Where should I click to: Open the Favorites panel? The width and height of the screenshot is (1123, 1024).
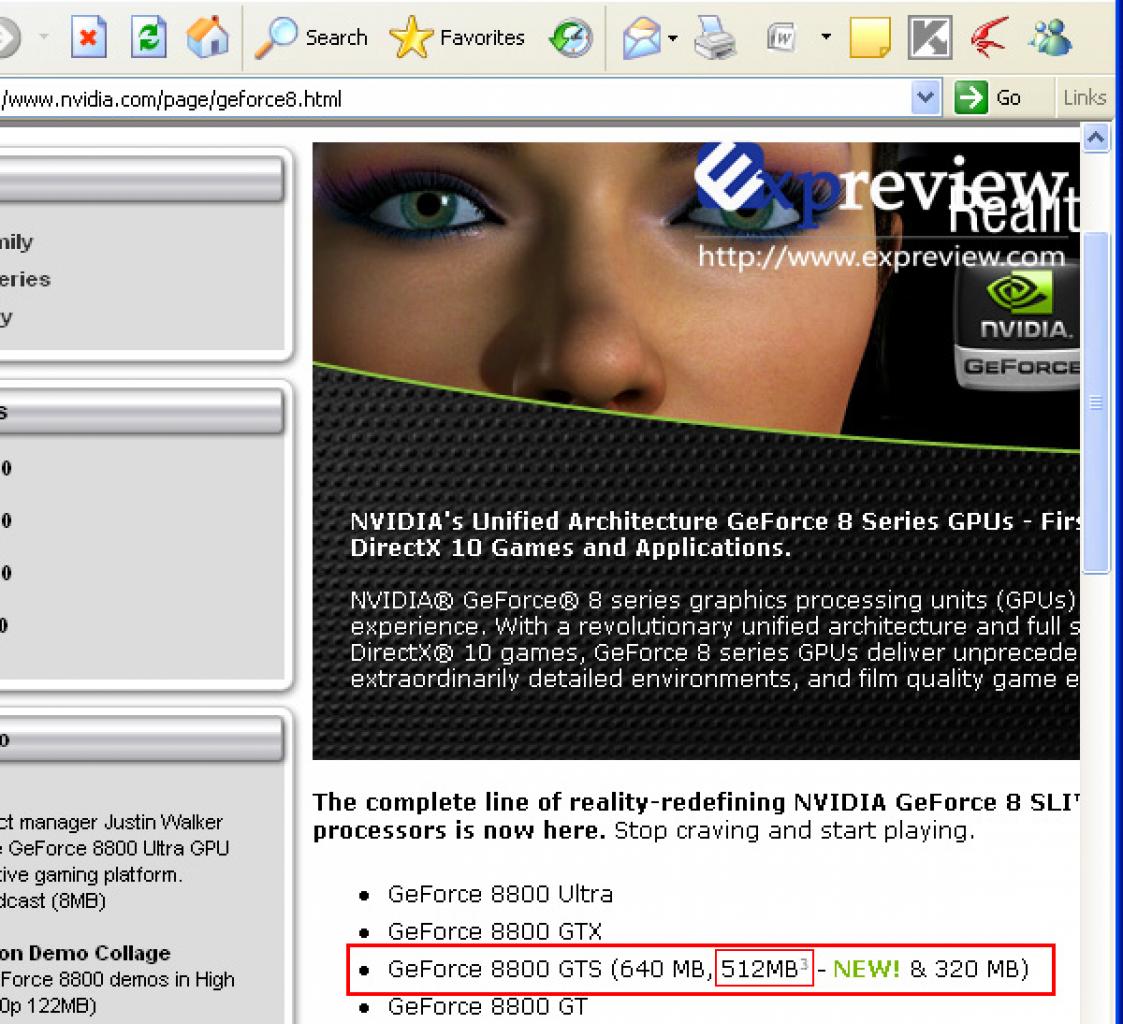point(458,37)
